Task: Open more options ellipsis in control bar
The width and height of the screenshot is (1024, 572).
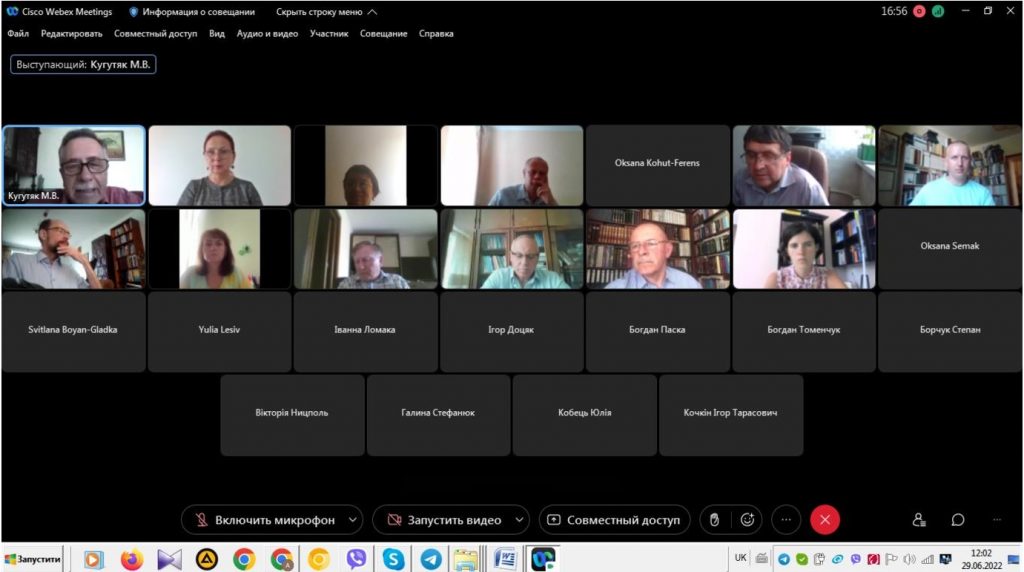Action: 786,520
